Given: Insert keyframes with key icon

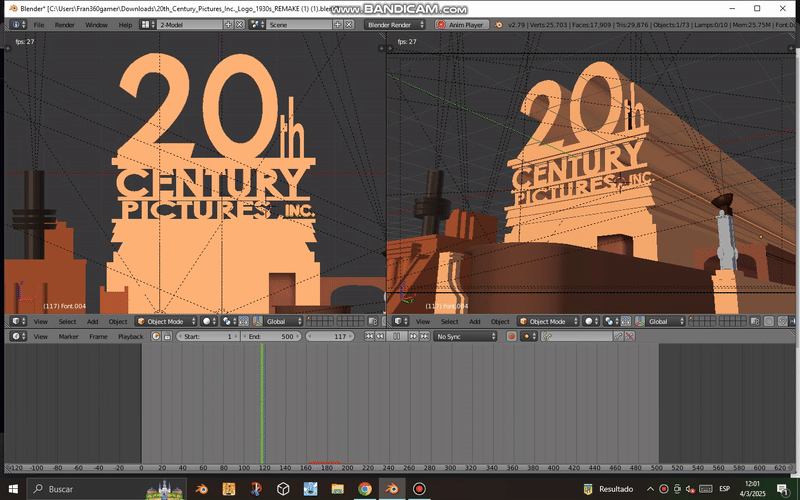Looking at the screenshot, I should coord(618,336).
